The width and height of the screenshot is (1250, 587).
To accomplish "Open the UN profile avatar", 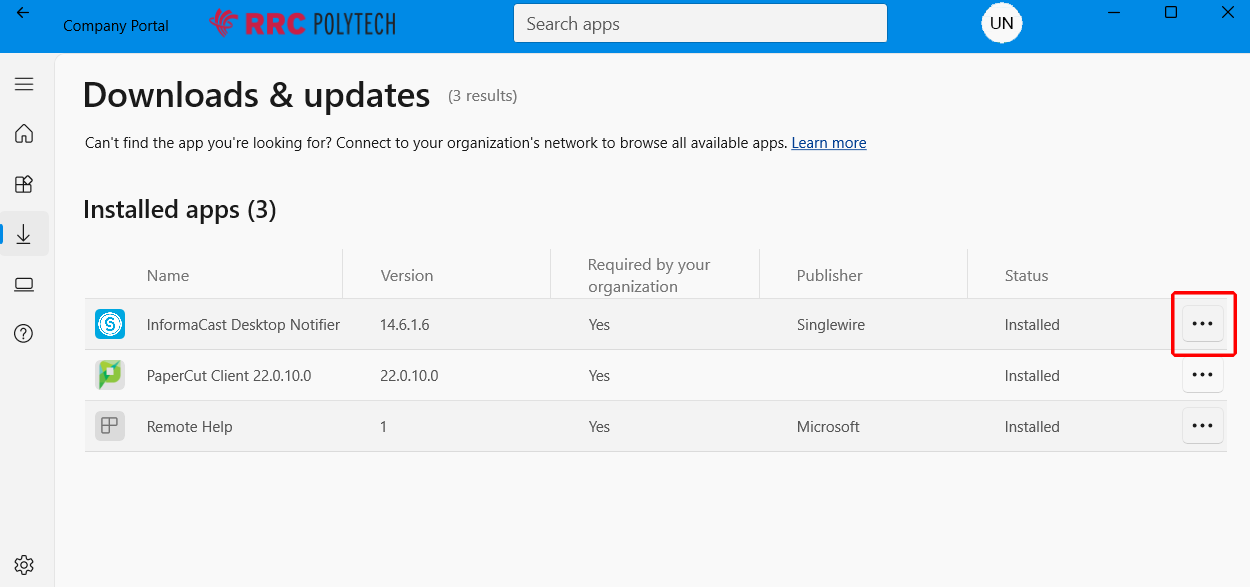I will [1001, 22].
